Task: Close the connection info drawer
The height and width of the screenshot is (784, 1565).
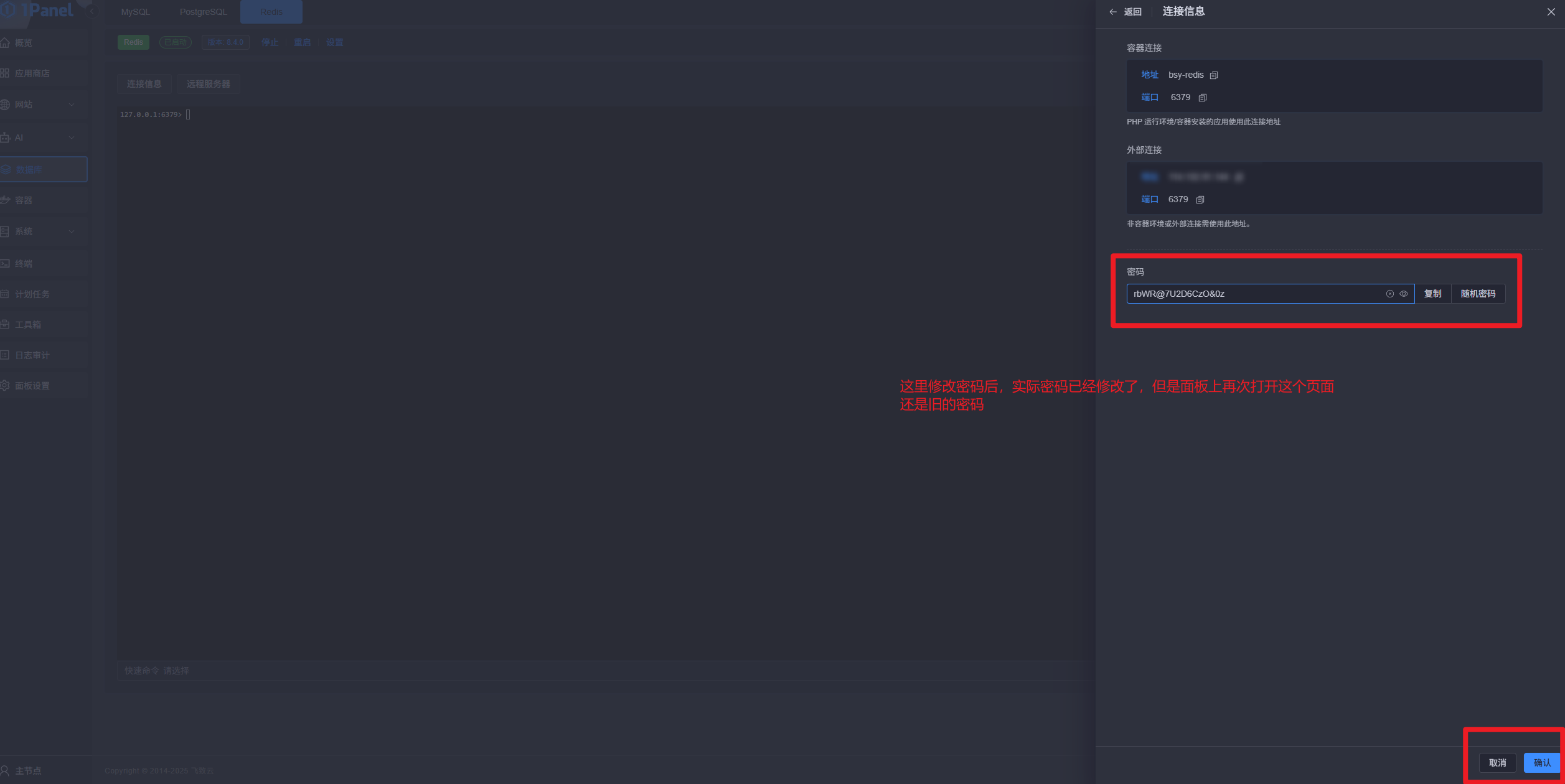Action: (x=1551, y=12)
